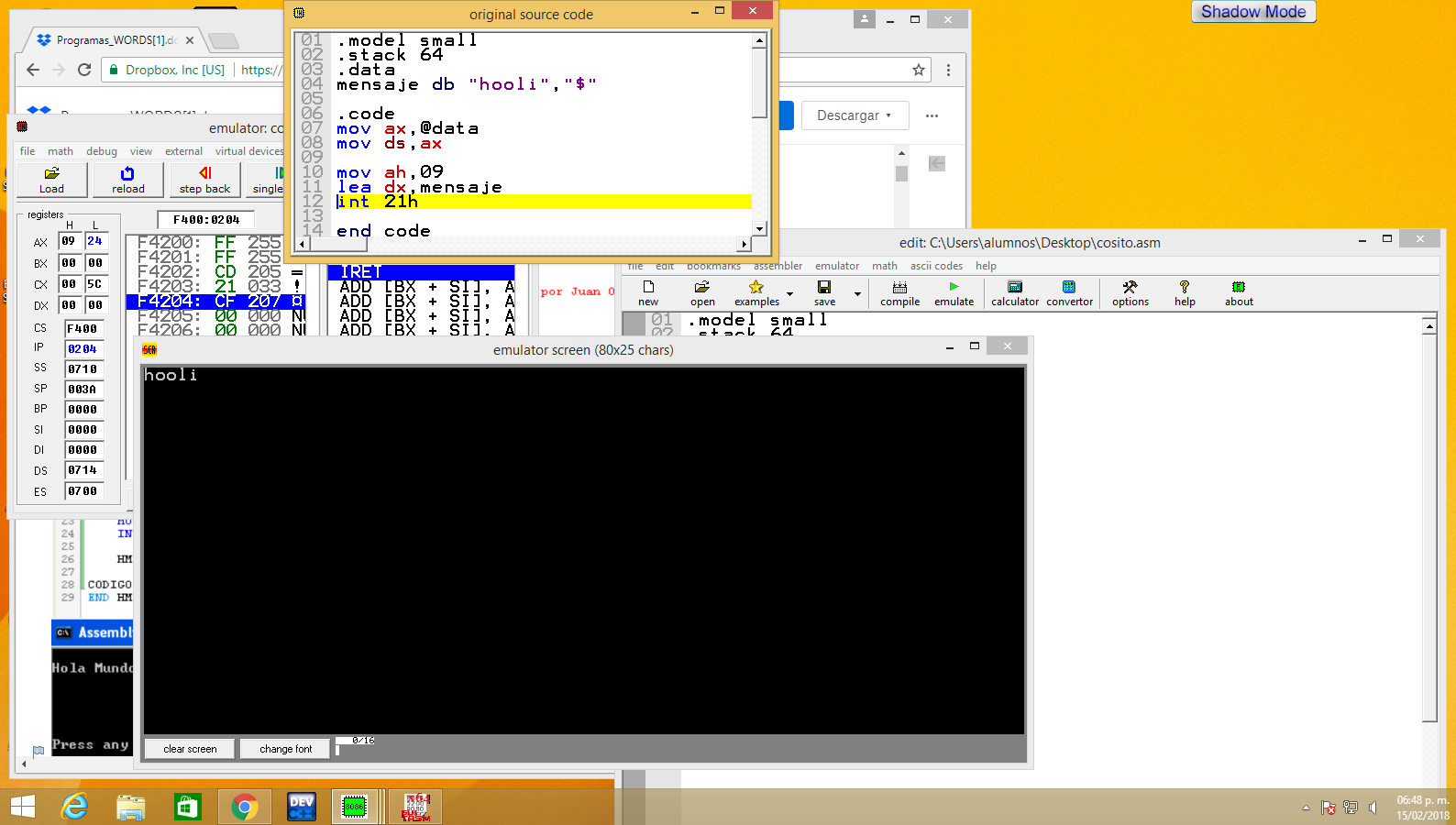
Task: Reload the Chrome page
Action: coord(84,70)
